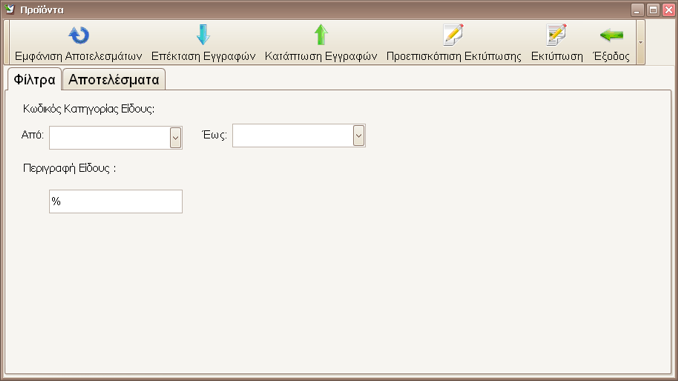
Task: Click inside the Από combo box field
Action: coord(110,138)
